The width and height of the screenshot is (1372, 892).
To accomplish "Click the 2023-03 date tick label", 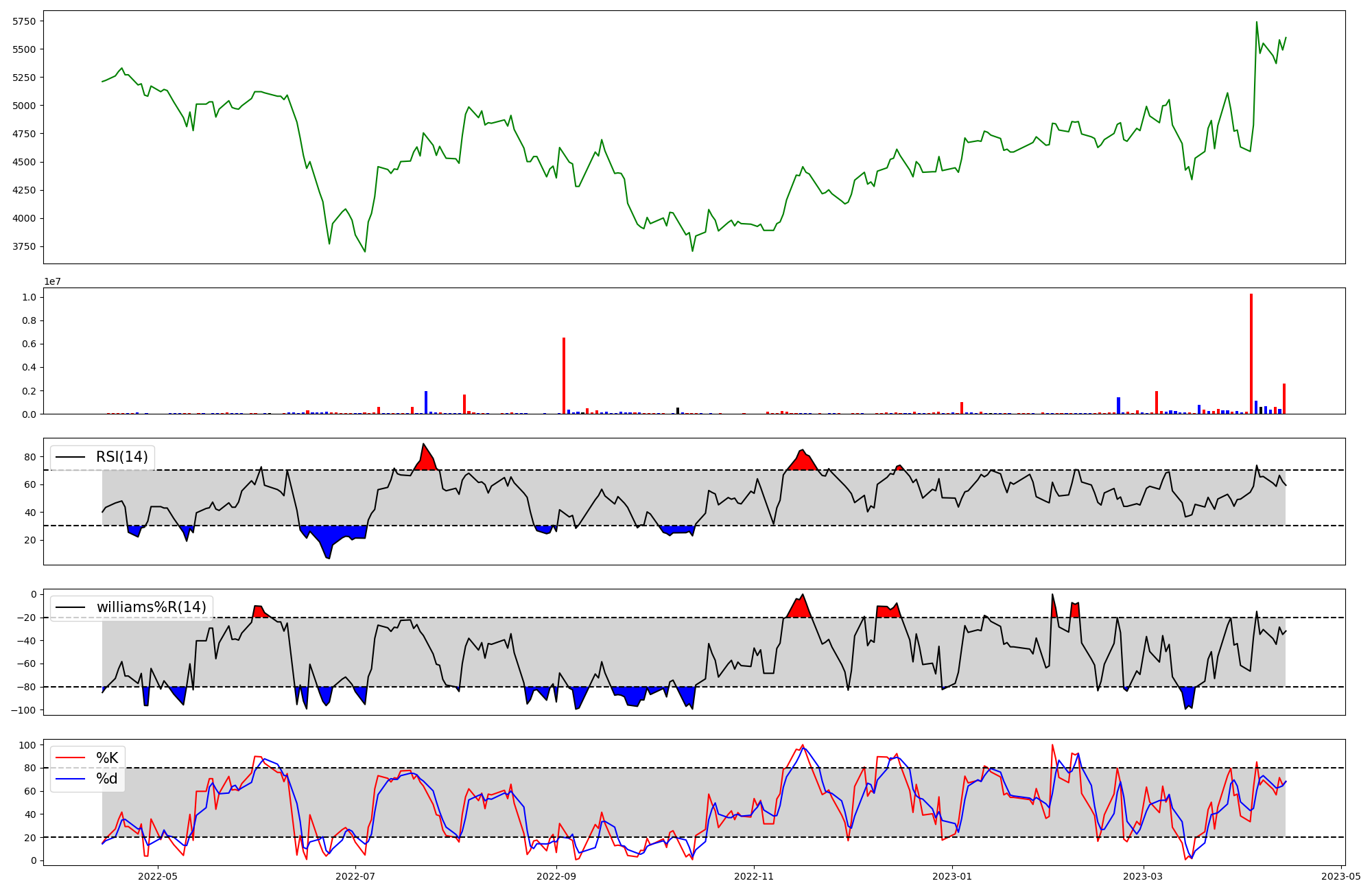I will pyautogui.click(x=1144, y=876).
